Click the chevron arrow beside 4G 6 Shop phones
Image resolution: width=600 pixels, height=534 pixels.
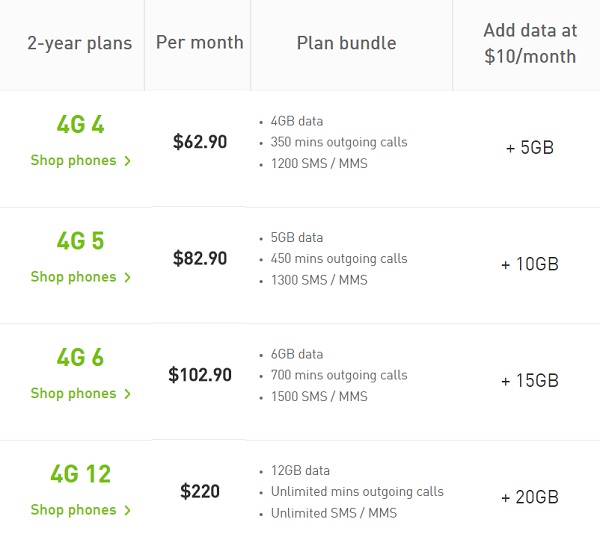(128, 394)
